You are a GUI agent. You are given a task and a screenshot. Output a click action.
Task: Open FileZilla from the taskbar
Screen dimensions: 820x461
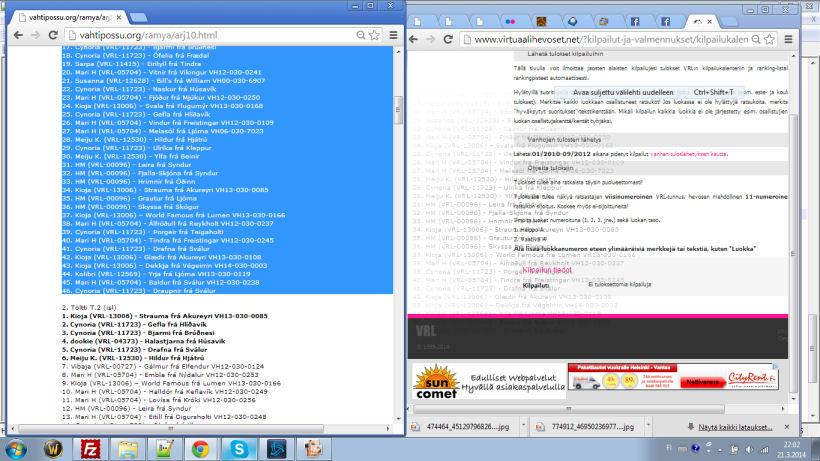(x=91, y=449)
